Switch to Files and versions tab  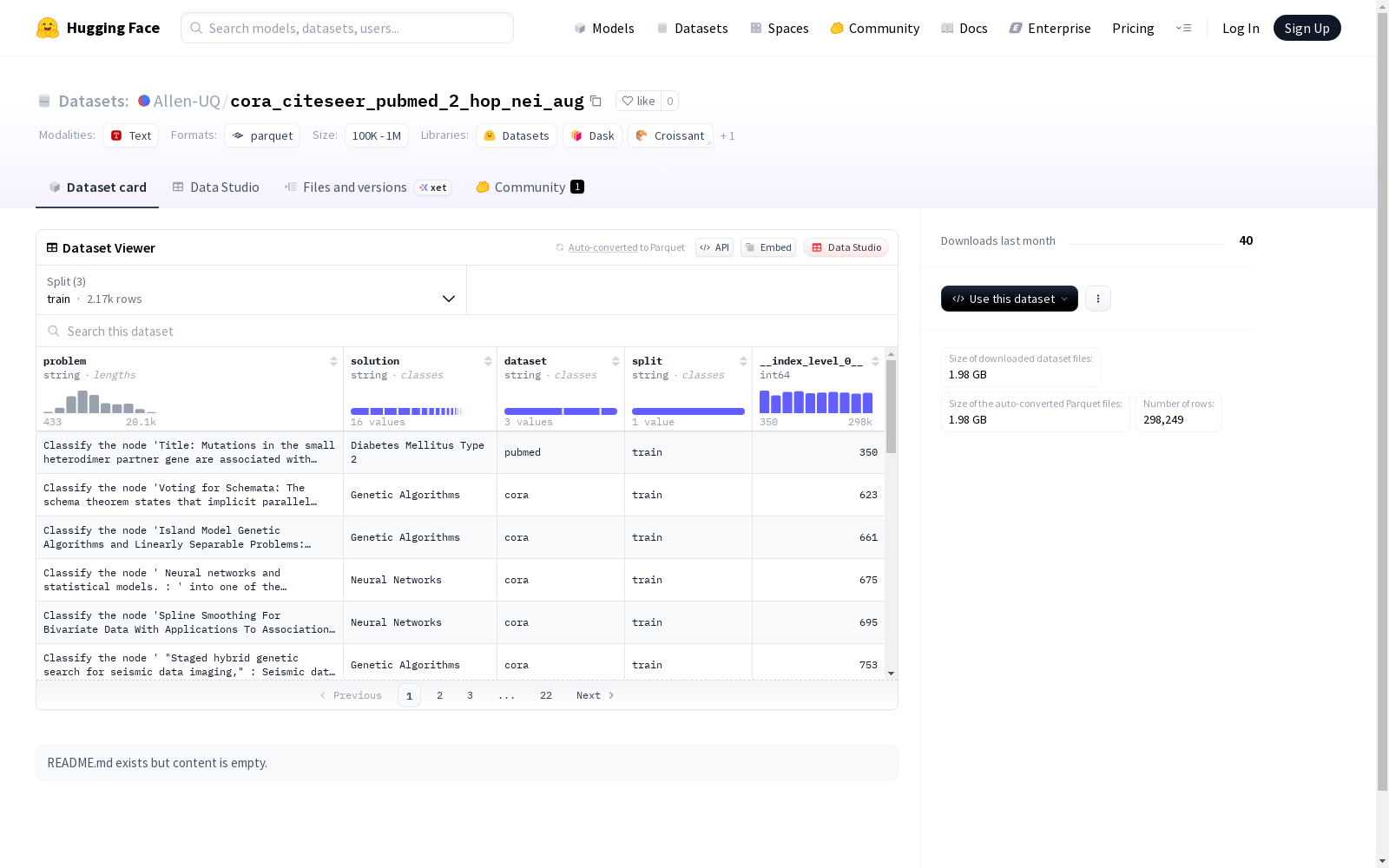pyautogui.click(x=367, y=187)
